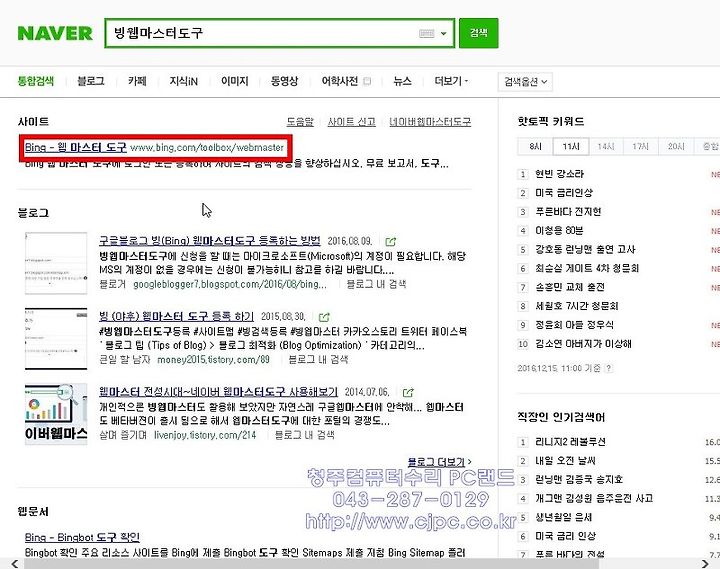Click thumbnail of the money2015 tistory post
This screenshot has height=569, width=720.
coord(56,339)
